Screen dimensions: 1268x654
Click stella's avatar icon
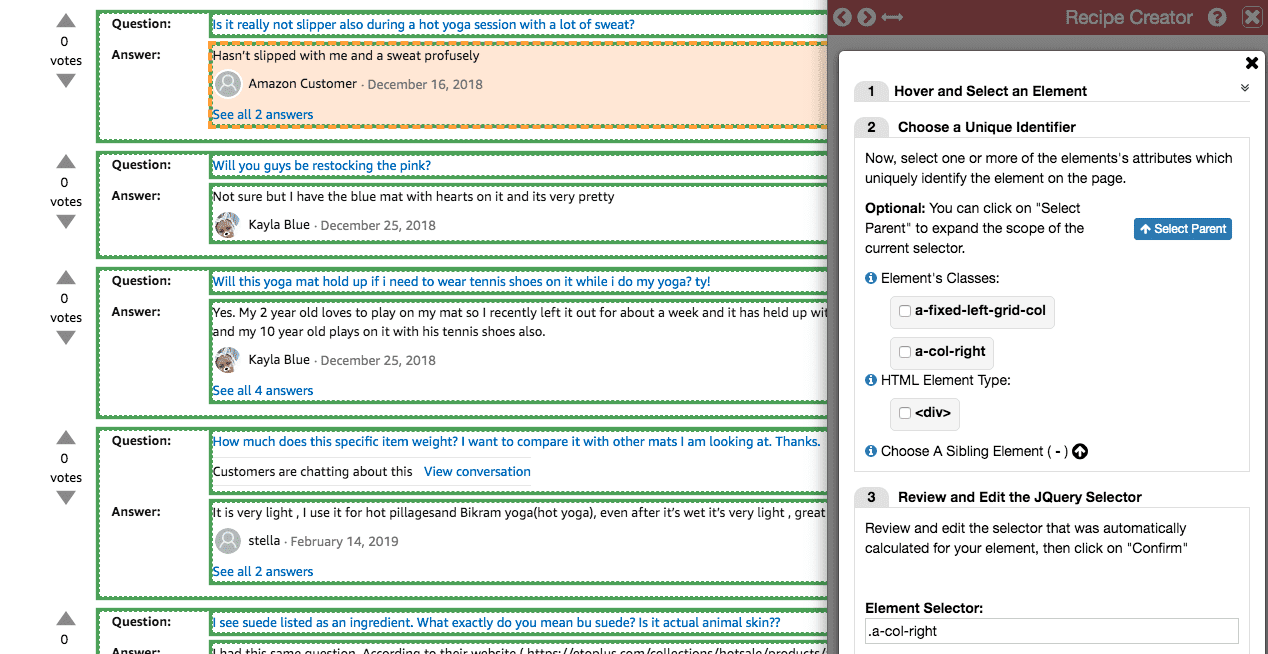click(228, 541)
